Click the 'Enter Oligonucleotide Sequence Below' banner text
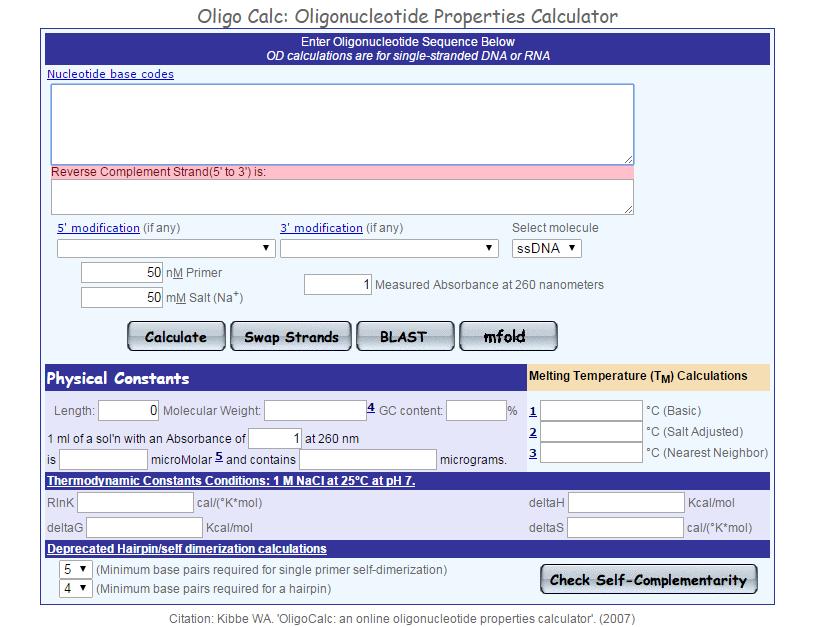The image size is (813, 627). 408,42
